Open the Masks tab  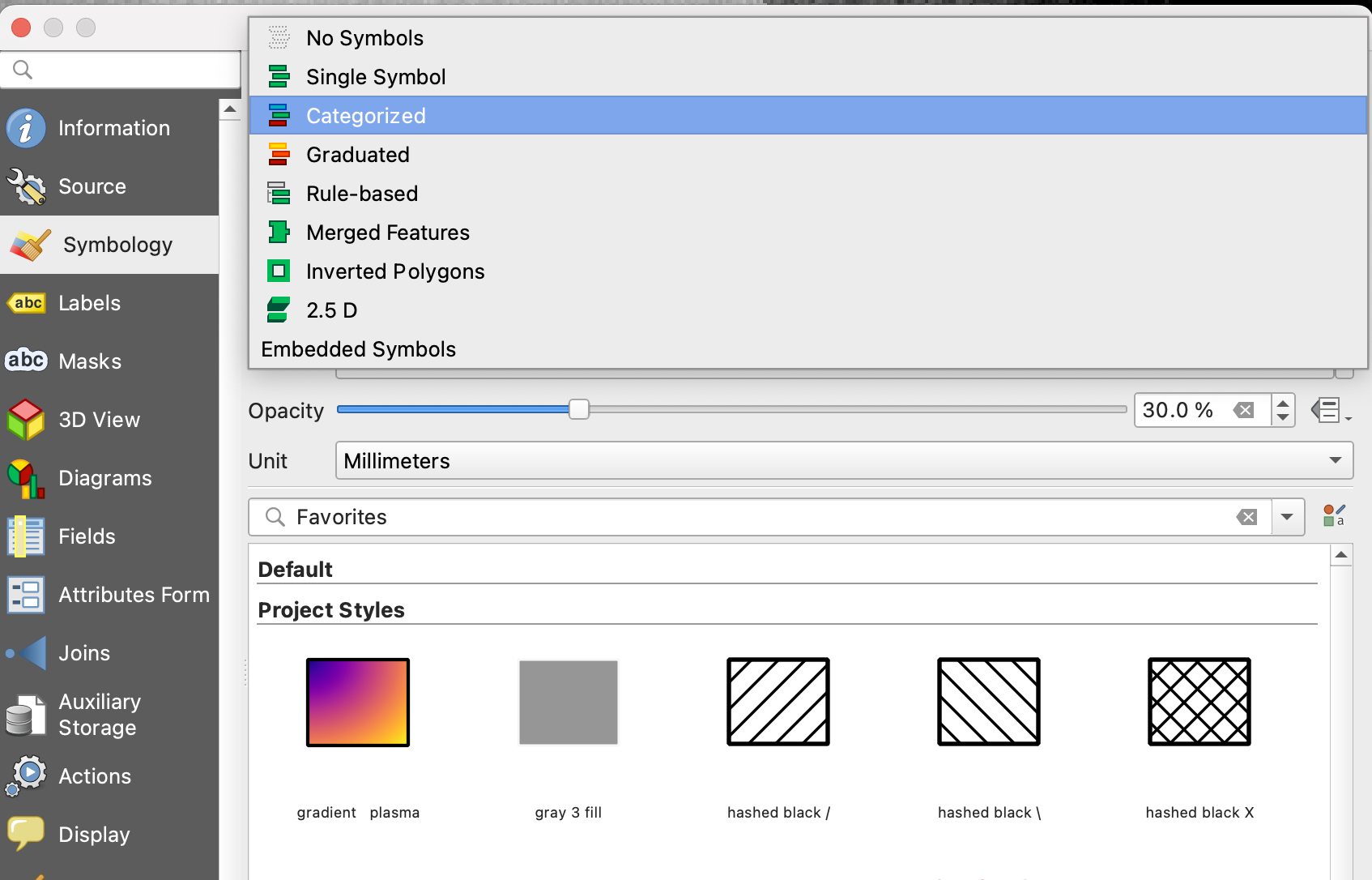pos(109,361)
